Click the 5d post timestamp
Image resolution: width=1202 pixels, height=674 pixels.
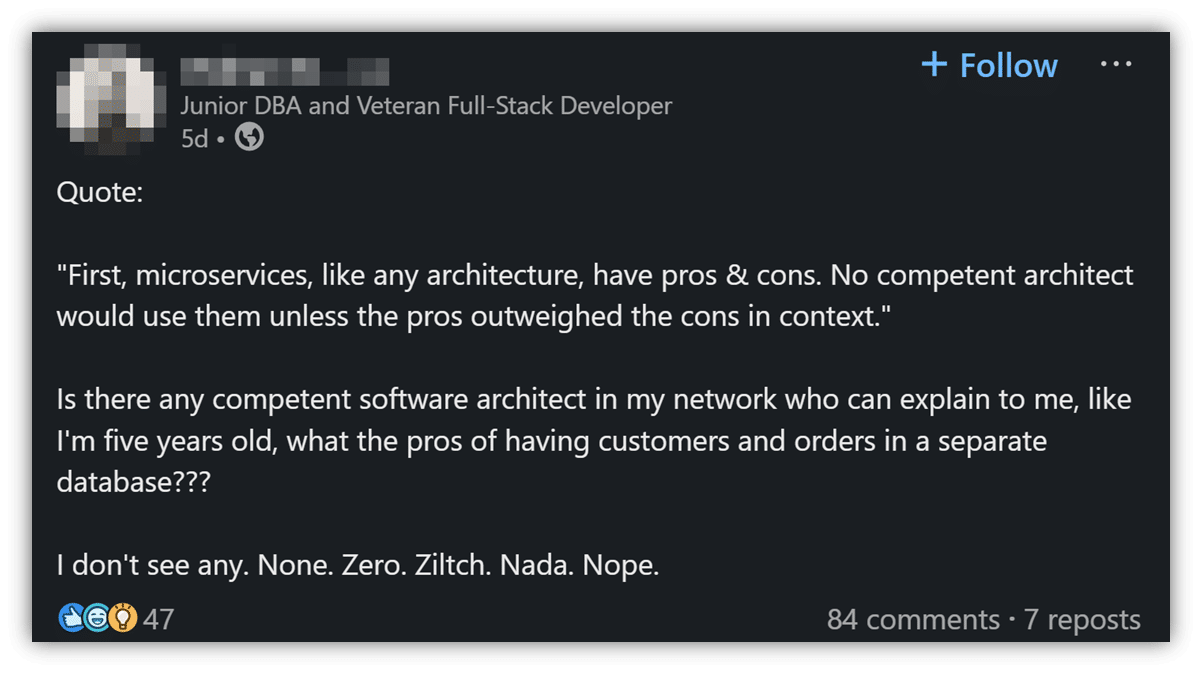click(194, 139)
